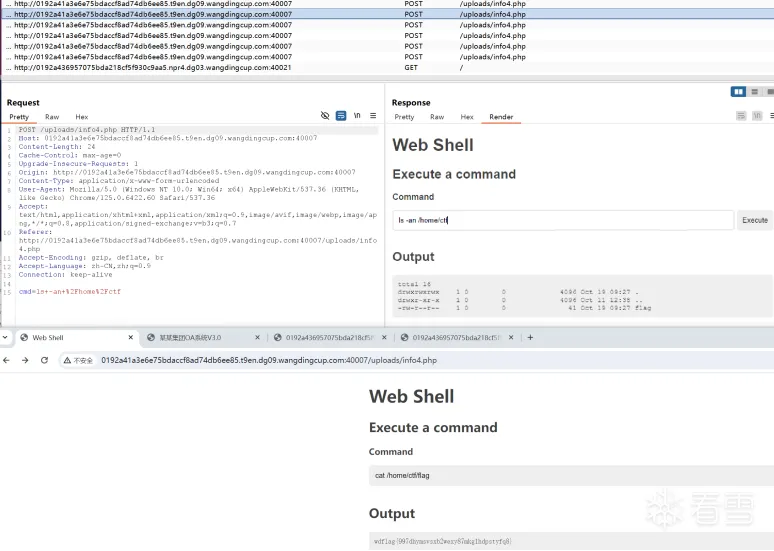Screen dimensions: 774x551
Task: Click the Upgrade-Insecure-Requests header
Action: click(x=78, y=164)
